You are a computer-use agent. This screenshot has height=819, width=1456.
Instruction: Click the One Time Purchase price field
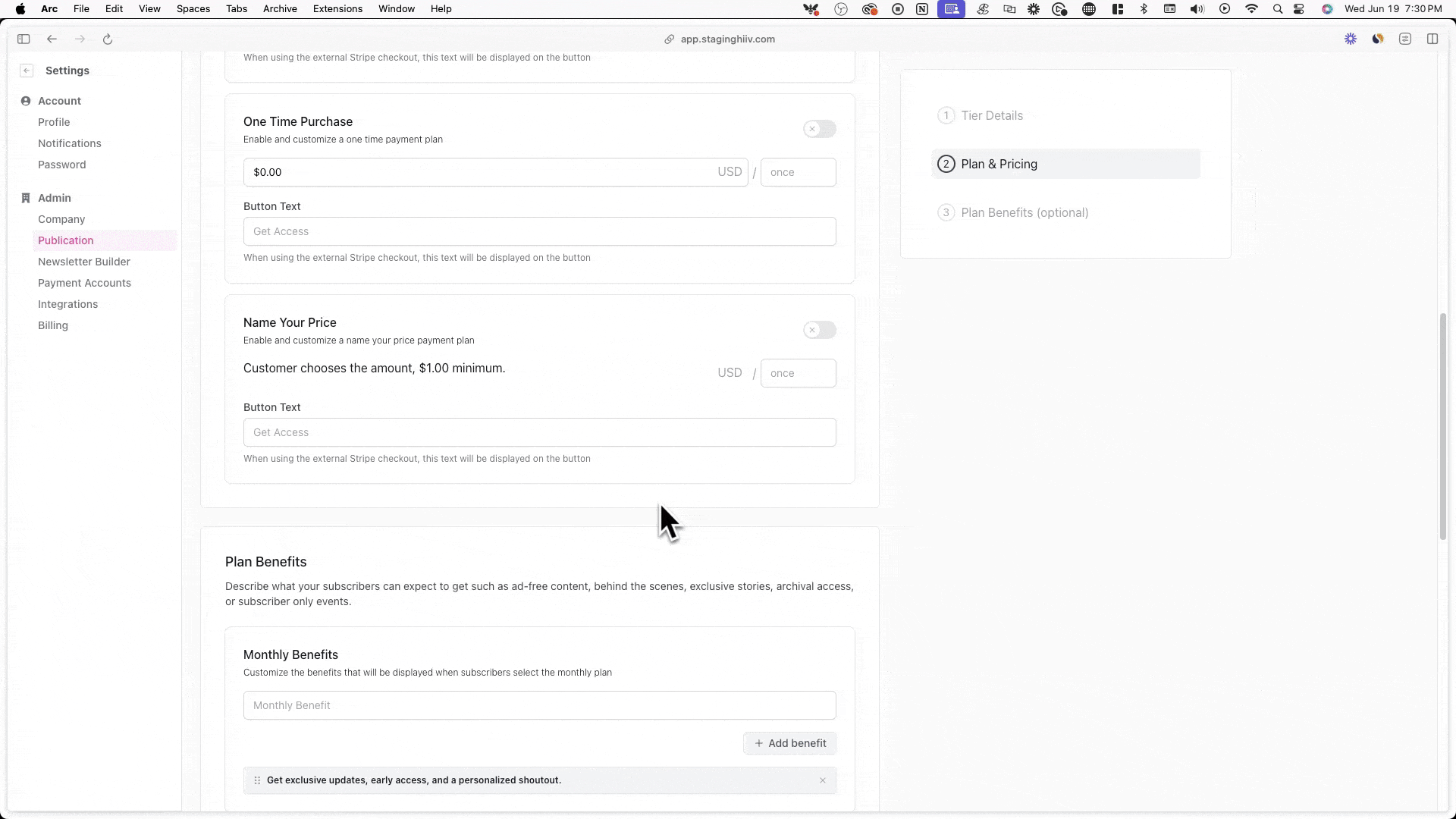click(x=495, y=172)
